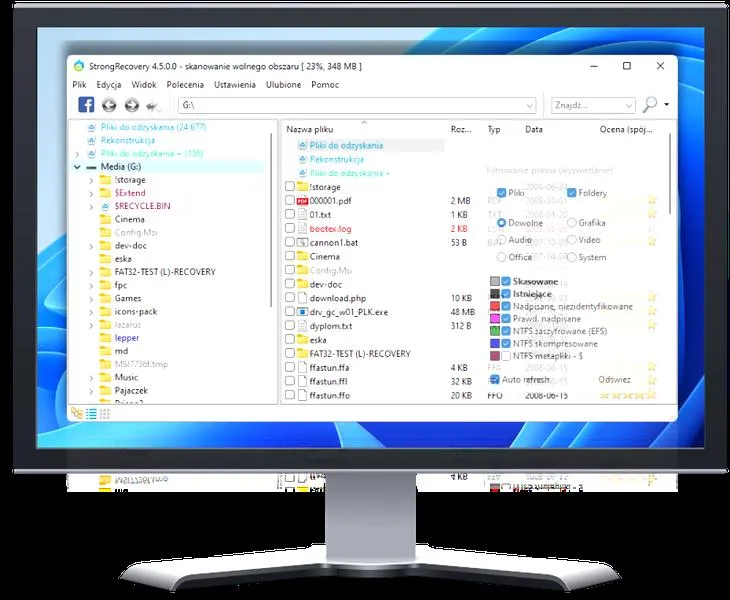Sort by Nazwa pliku column header
730x600 pixels.
click(310, 129)
